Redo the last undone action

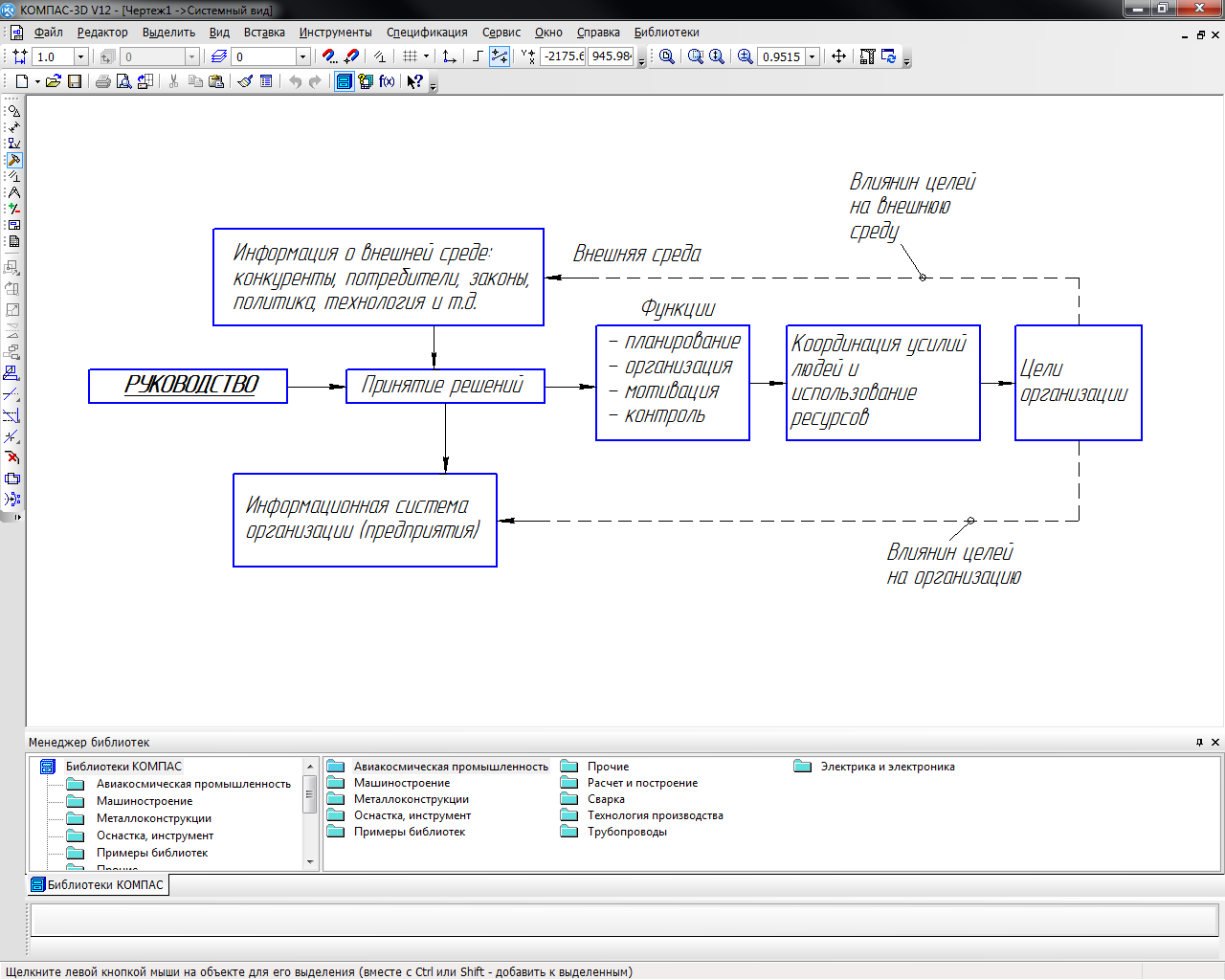click(x=315, y=81)
